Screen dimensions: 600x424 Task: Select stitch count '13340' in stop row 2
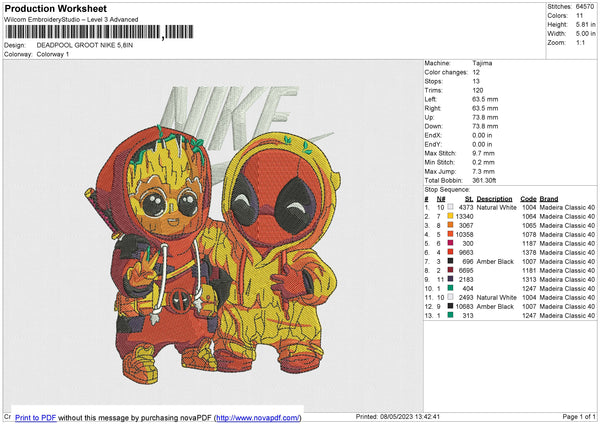464,216
